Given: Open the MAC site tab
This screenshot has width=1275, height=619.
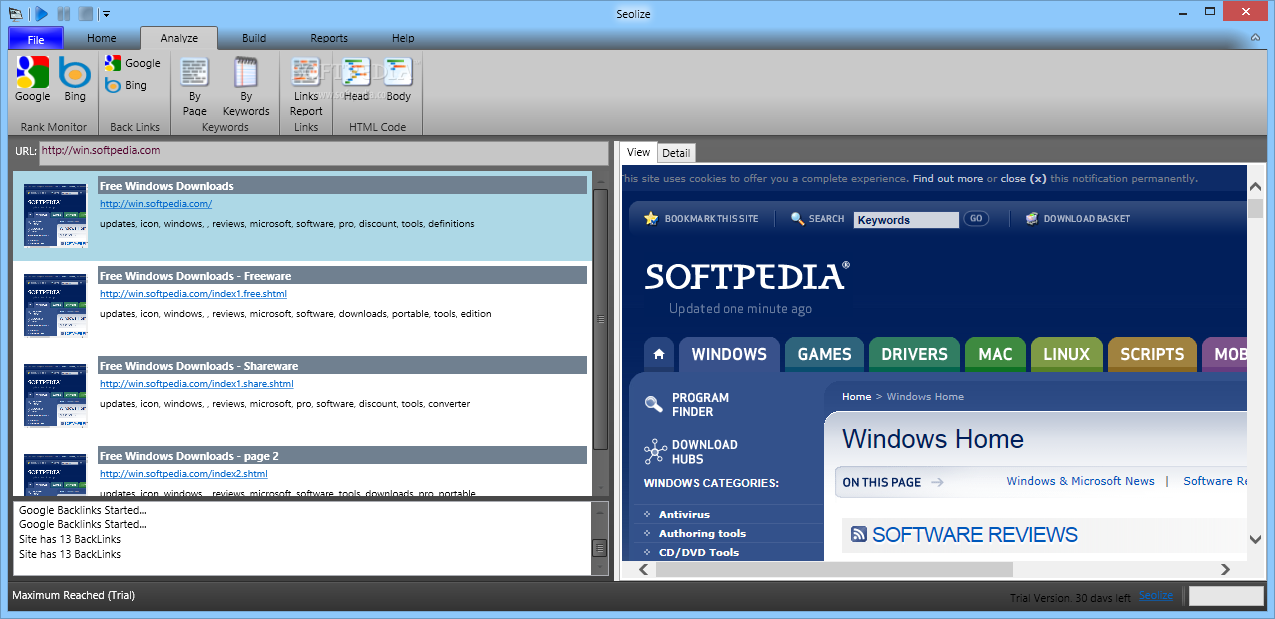Looking at the screenshot, I should pyautogui.click(x=995, y=354).
